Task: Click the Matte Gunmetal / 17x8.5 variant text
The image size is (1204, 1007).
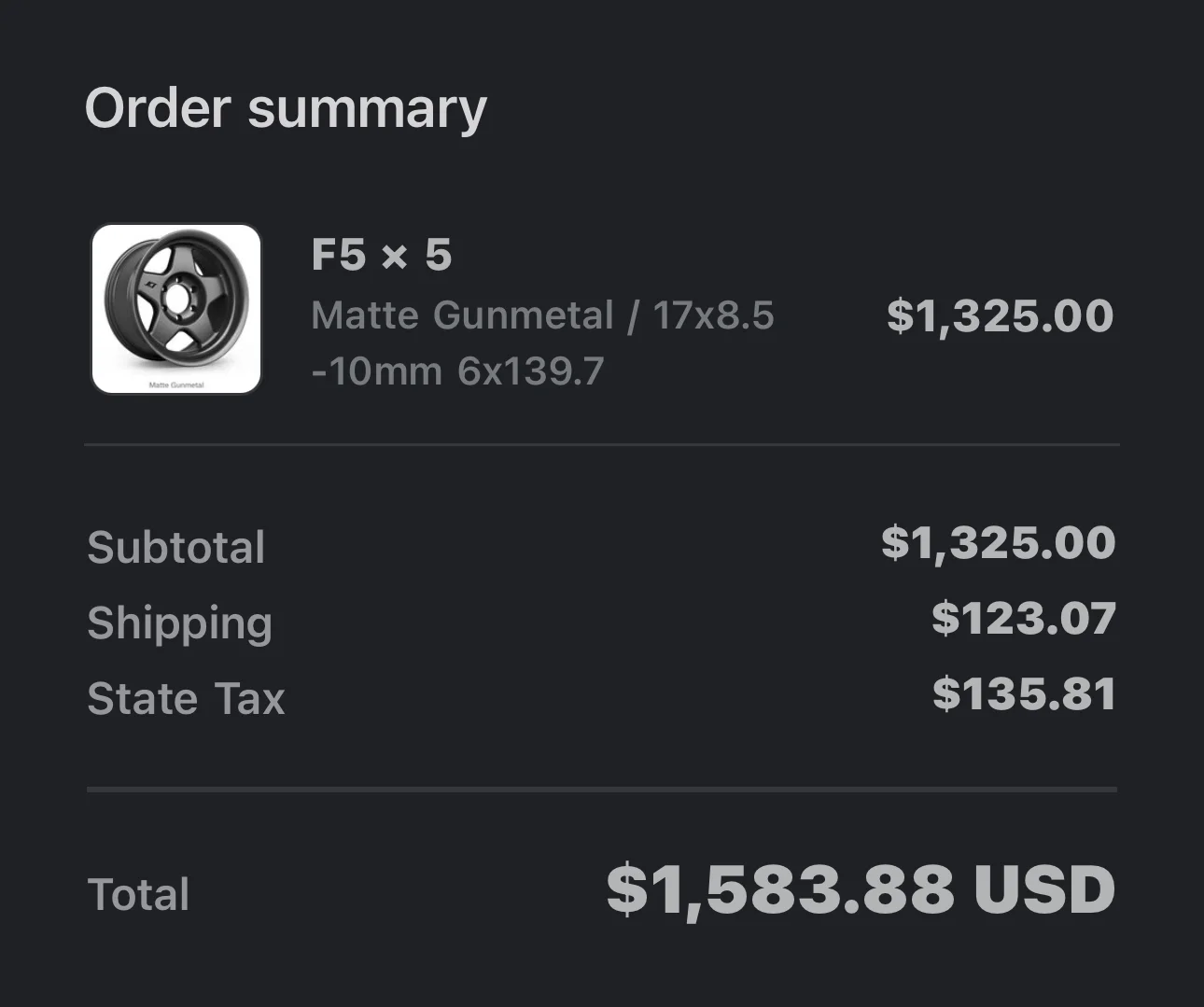Action: [542, 315]
